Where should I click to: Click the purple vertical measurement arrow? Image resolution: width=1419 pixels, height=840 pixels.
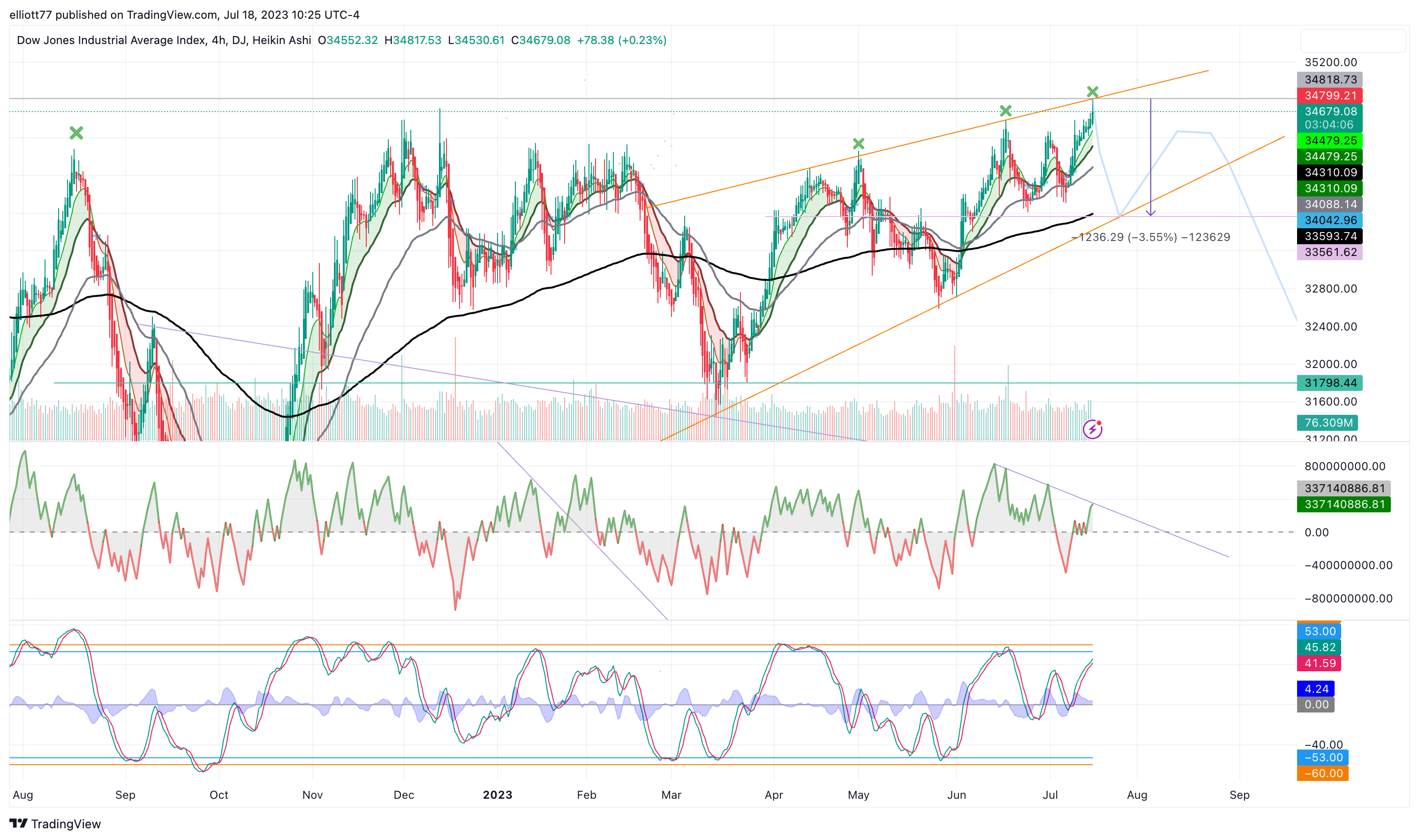click(x=1150, y=157)
